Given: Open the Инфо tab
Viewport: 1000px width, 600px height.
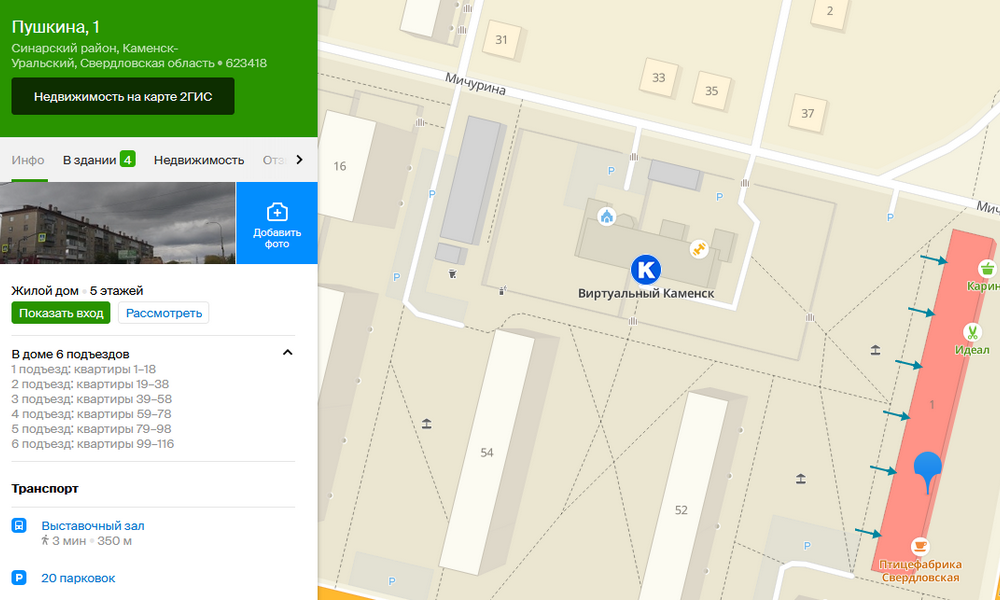Looking at the screenshot, I should [28, 160].
